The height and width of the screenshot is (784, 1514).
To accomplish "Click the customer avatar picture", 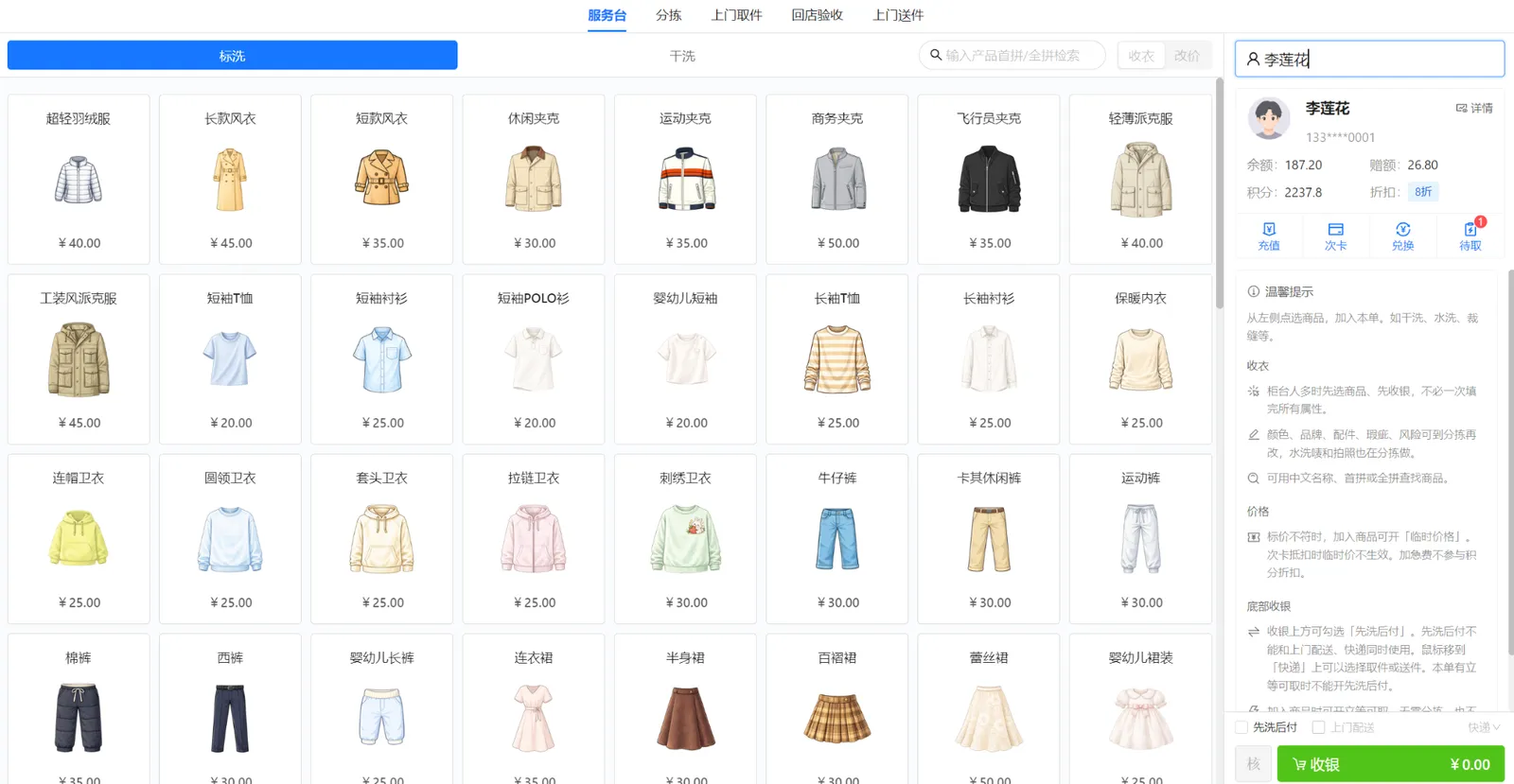I will (1269, 119).
